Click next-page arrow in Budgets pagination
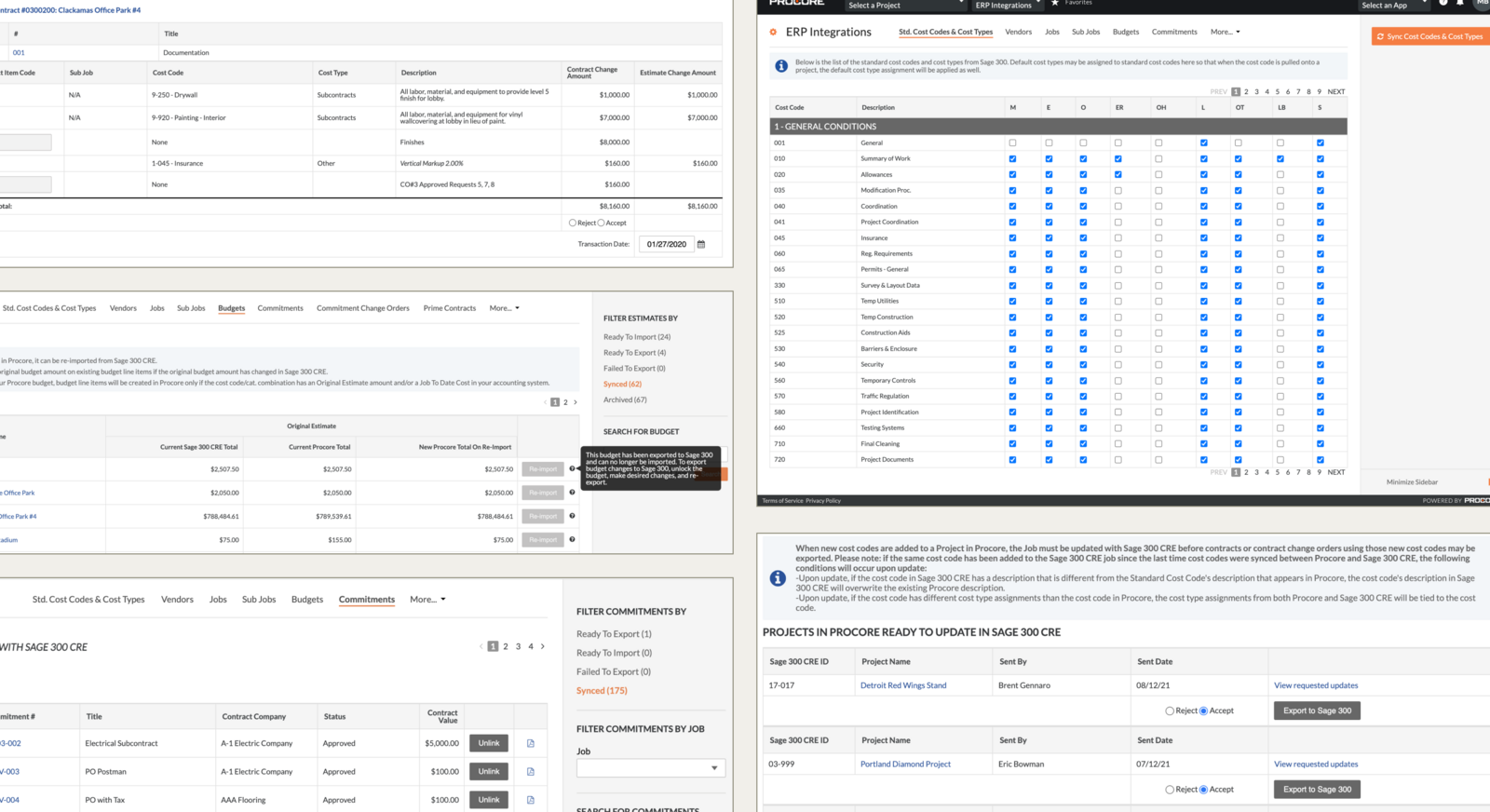The image size is (1490, 812). 576,402
